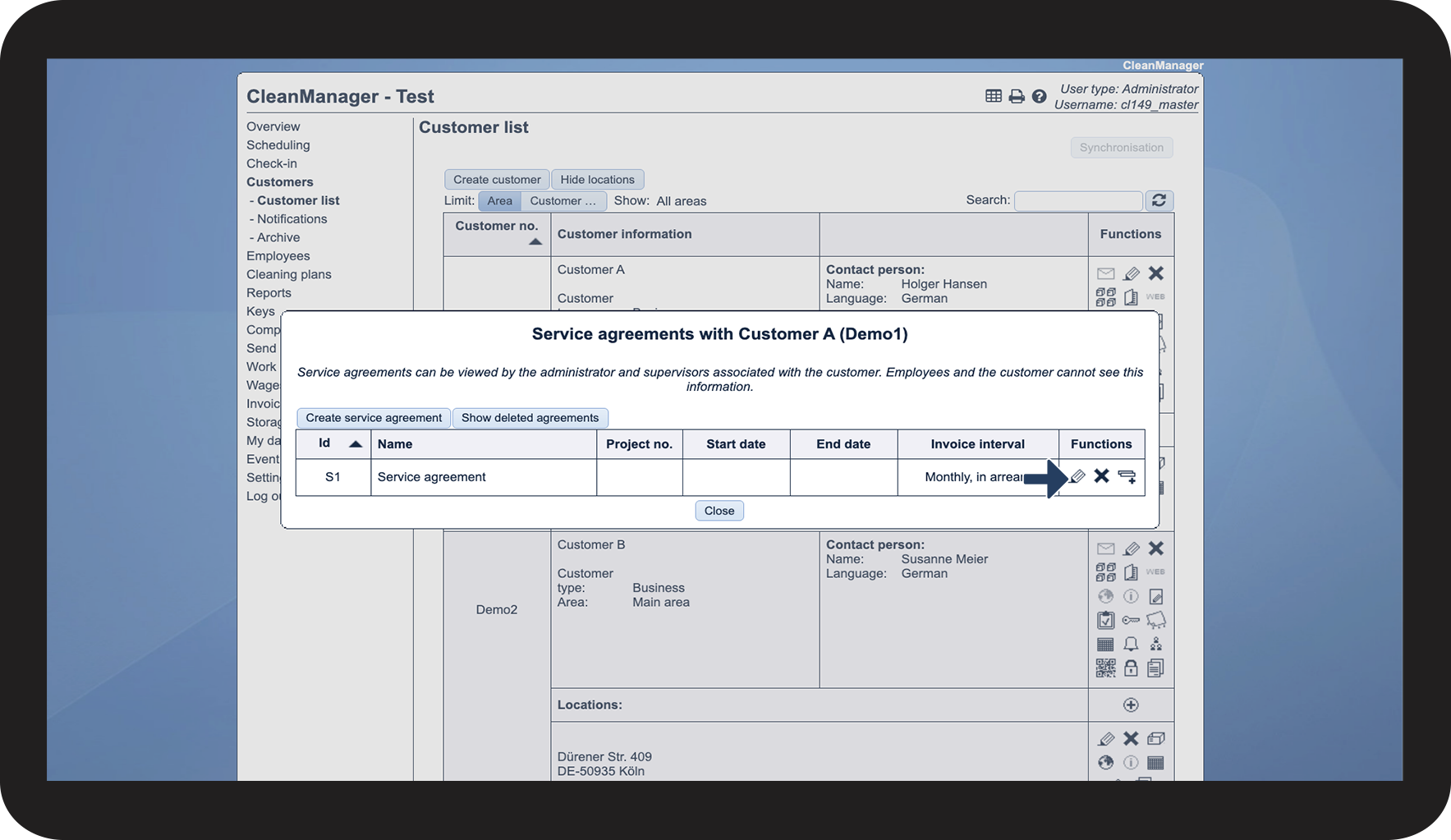Close the service agreements dialog
Viewport: 1451px width, 840px height.
click(719, 511)
